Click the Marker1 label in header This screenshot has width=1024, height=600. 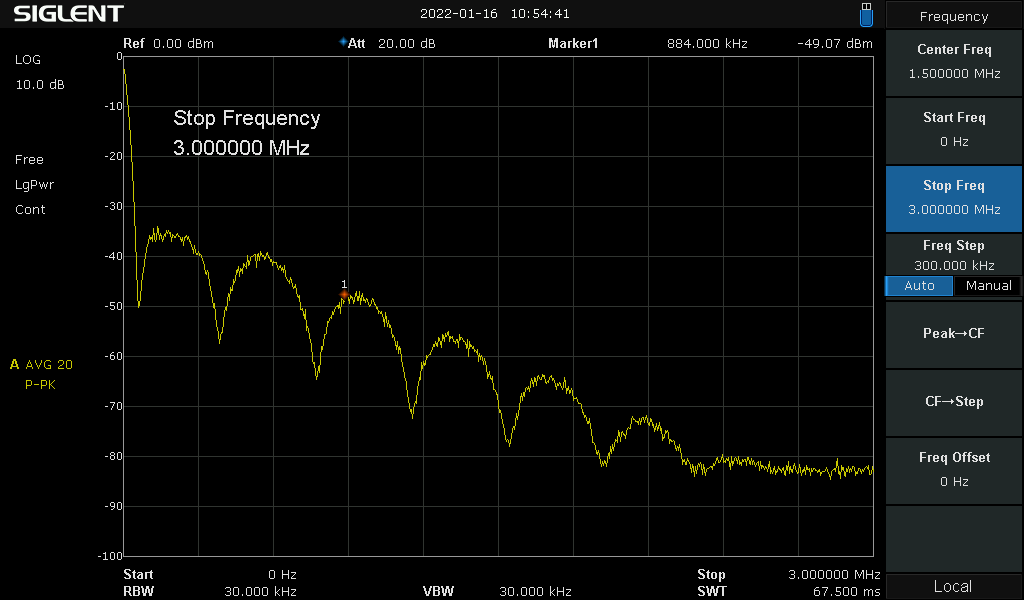coord(573,44)
